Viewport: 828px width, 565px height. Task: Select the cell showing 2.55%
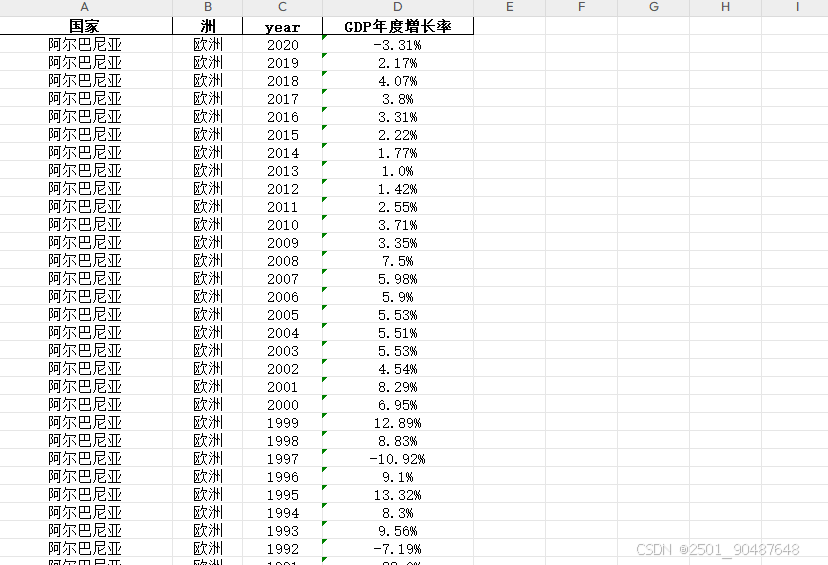pos(398,206)
